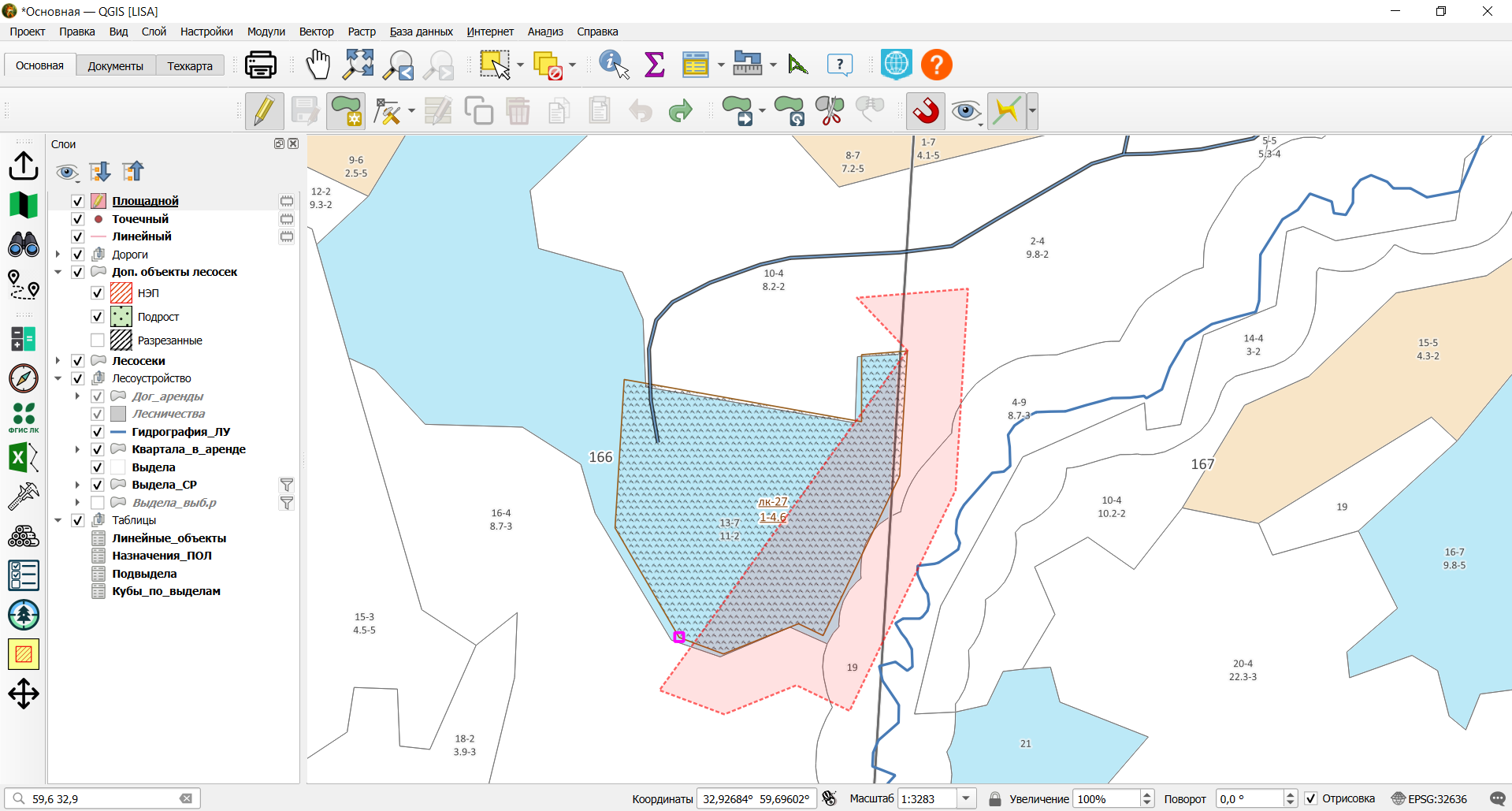Image resolution: width=1512 pixels, height=811 pixels.
Task: Click the print layout printer icon
Action: 261,65
